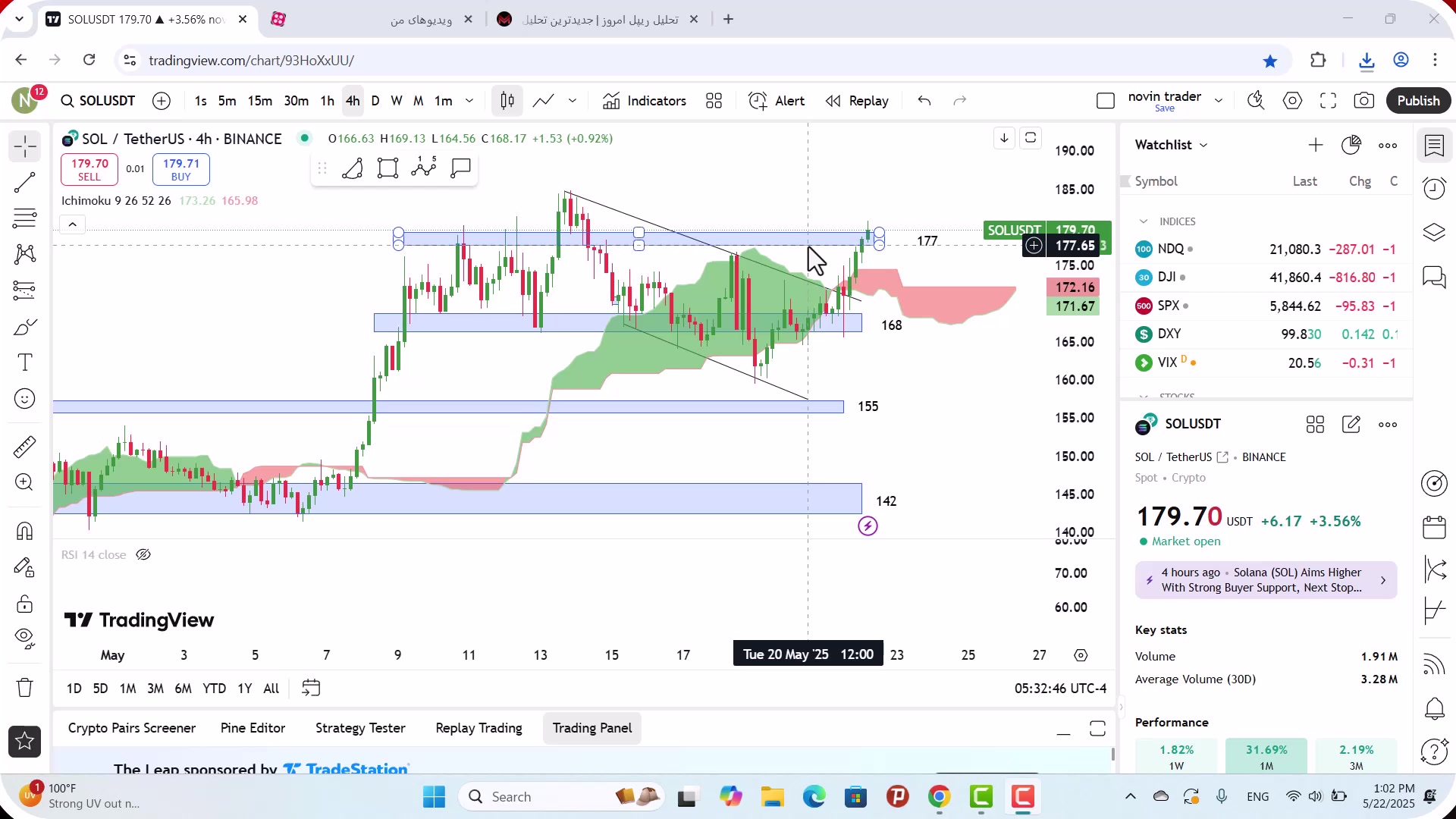Screen dimensions: 1456x819
Task: Open time axis settings gear
Action: coord(1081,655)
